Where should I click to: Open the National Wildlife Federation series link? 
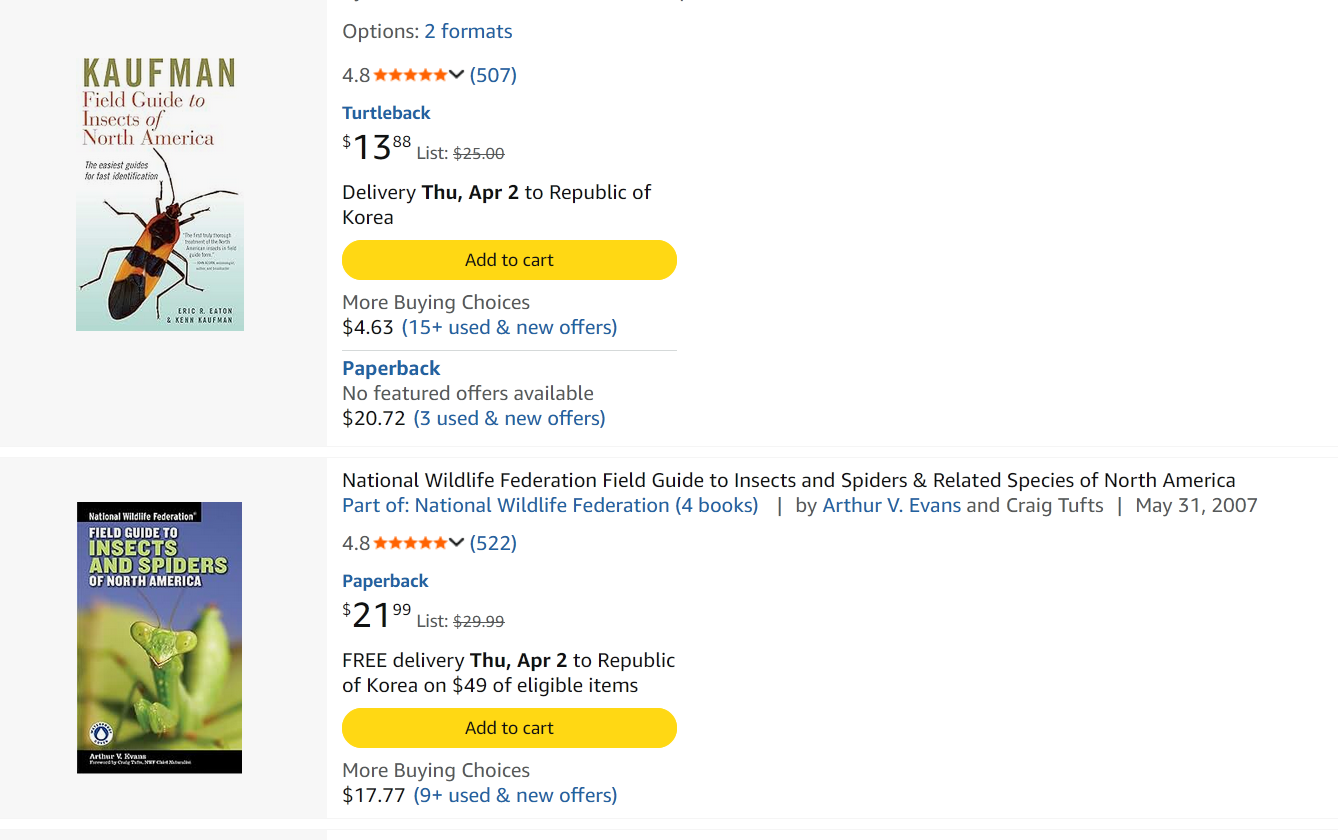click(550, 505)
